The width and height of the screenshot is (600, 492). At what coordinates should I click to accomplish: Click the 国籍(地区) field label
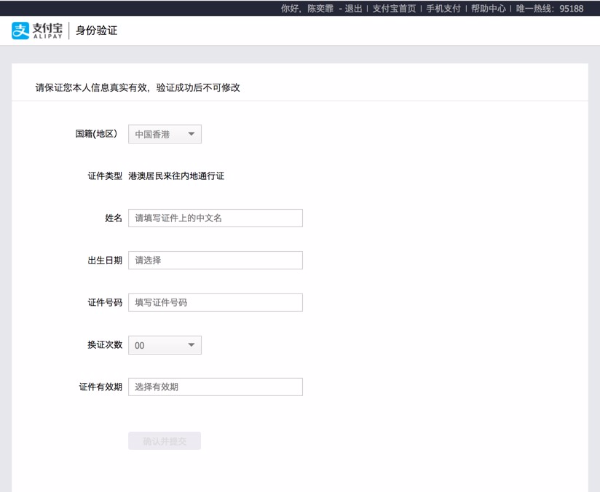pos(97,134)
